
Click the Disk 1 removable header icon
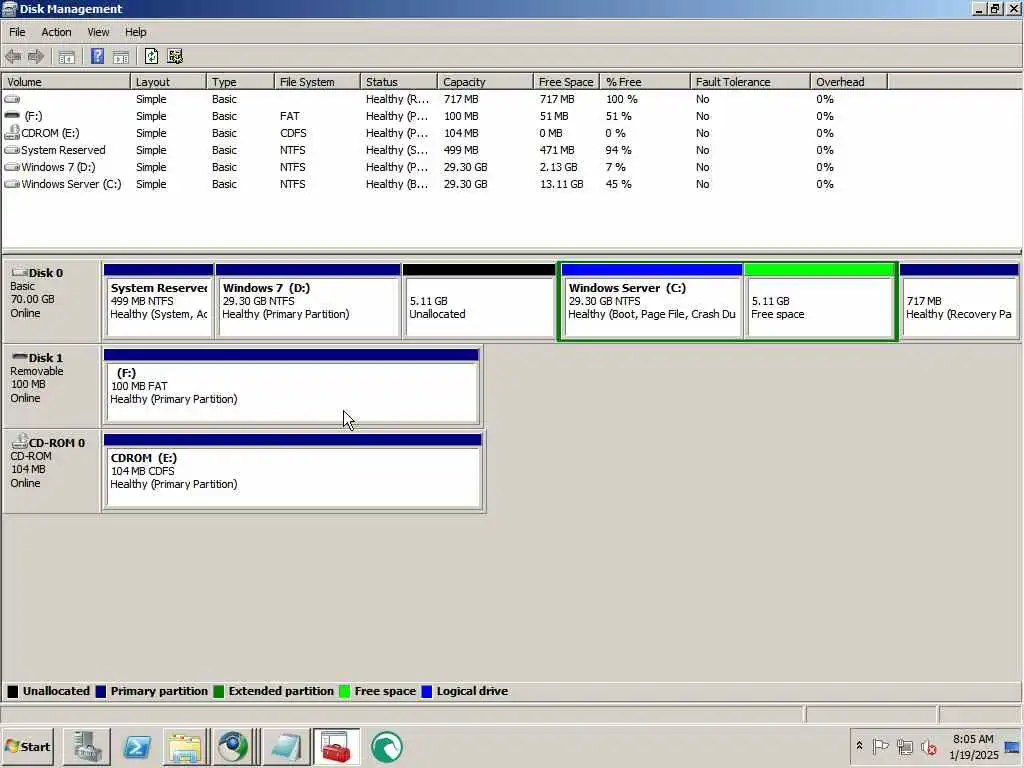20,357
